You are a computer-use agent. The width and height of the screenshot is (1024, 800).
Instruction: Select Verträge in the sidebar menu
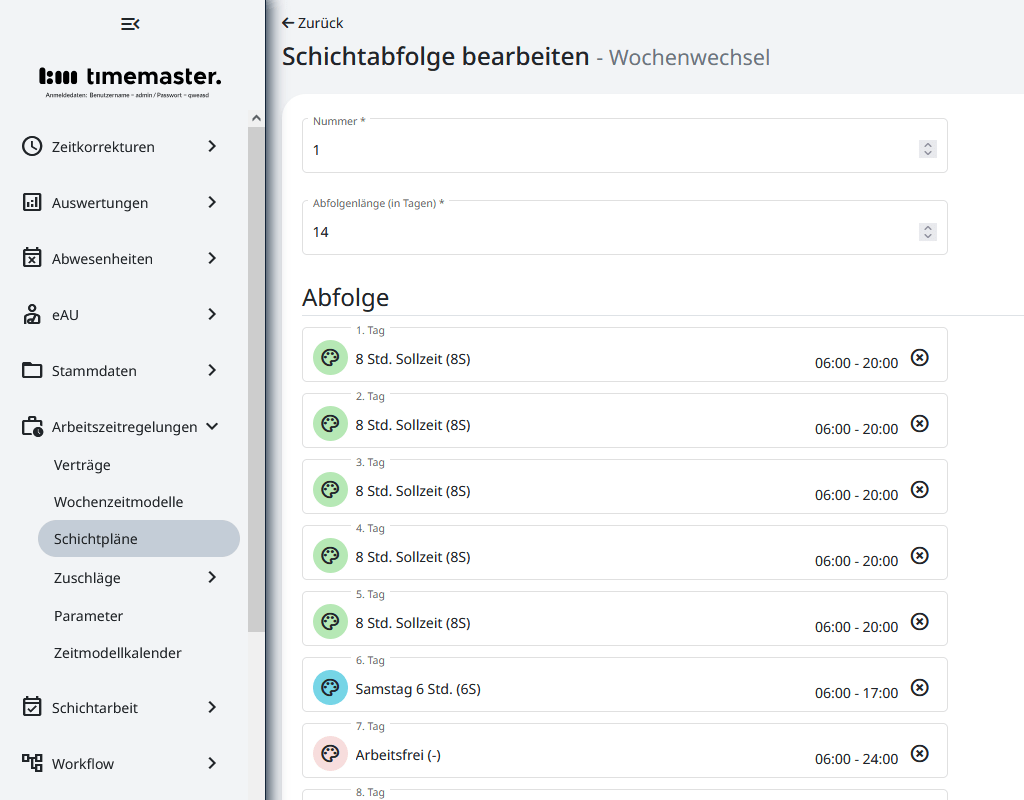coord(82,464)
